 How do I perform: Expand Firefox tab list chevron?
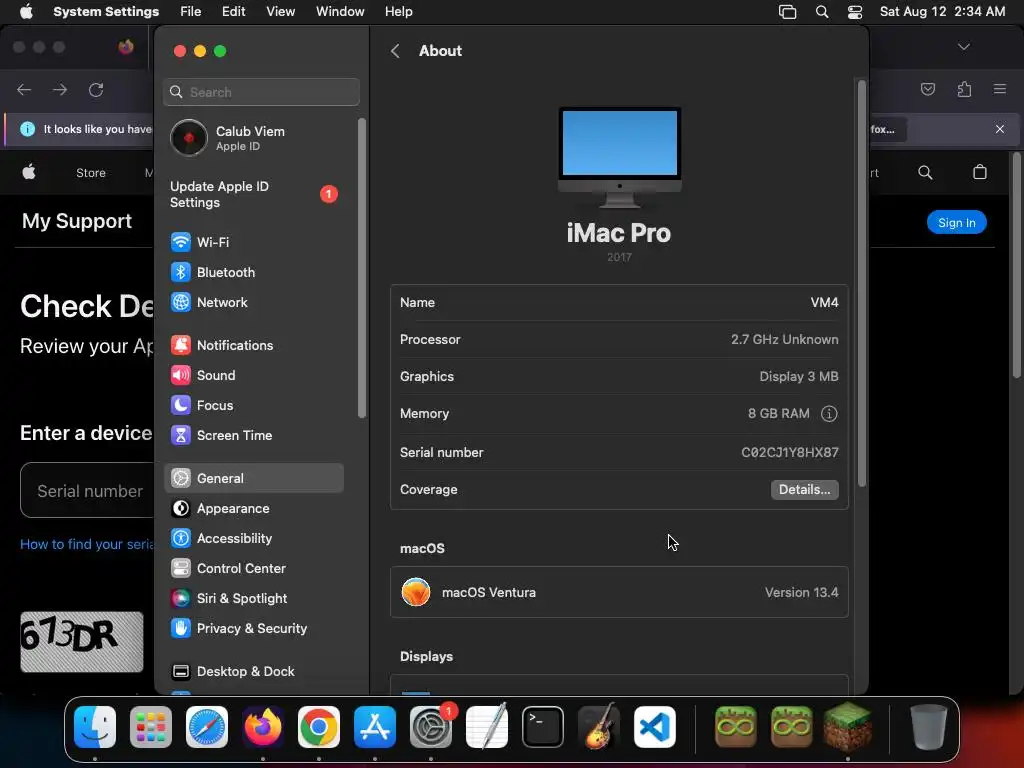[964, 47]
